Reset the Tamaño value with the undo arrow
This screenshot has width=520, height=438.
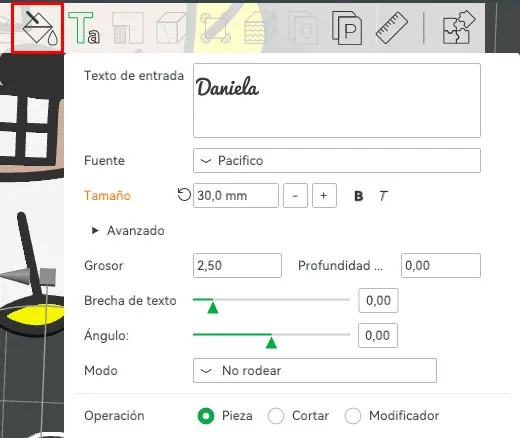[x=184, y=195]
